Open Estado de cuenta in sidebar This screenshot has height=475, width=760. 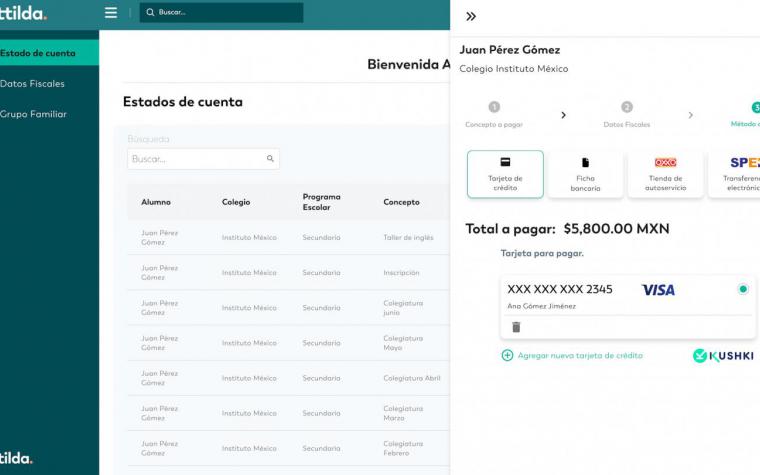[x=49, y=53]
